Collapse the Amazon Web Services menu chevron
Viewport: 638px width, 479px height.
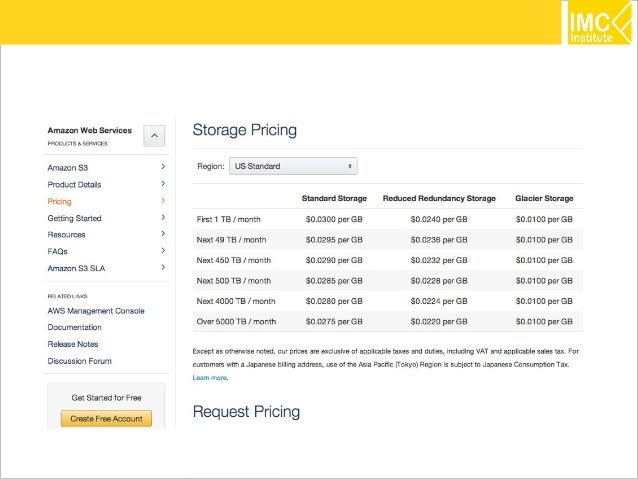point(154,136)
